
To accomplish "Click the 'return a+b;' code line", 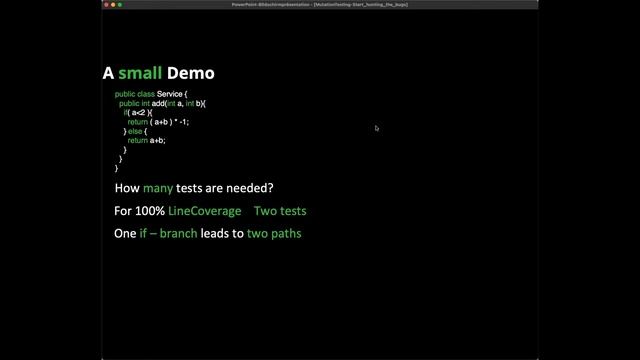I will pyautogui.click(x=147, y=140).
